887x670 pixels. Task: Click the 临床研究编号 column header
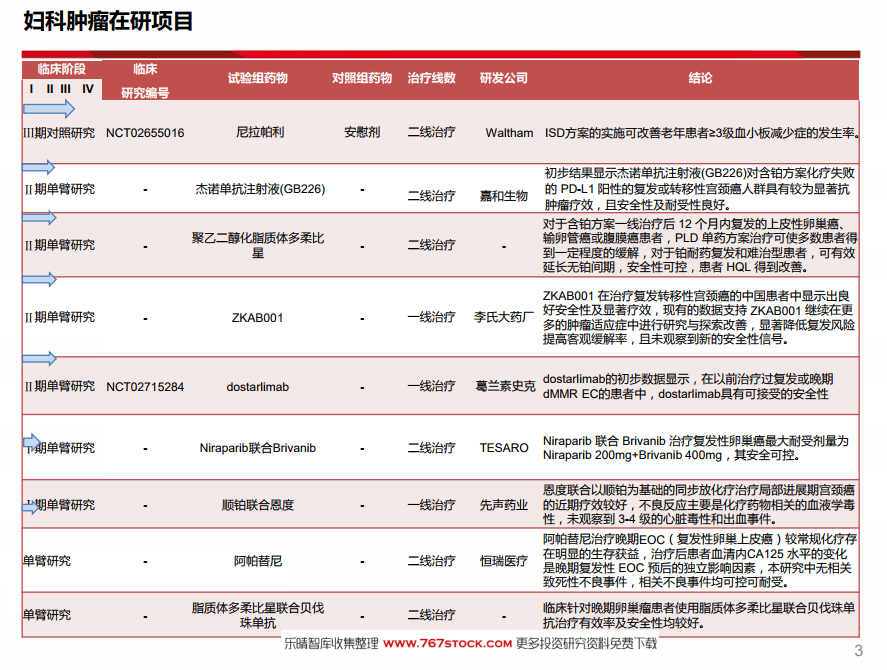point(145,80)
